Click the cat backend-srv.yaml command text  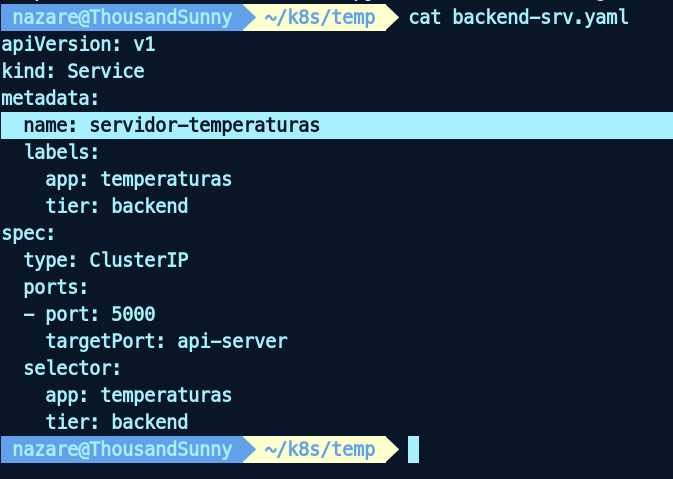tap(519, 17)
